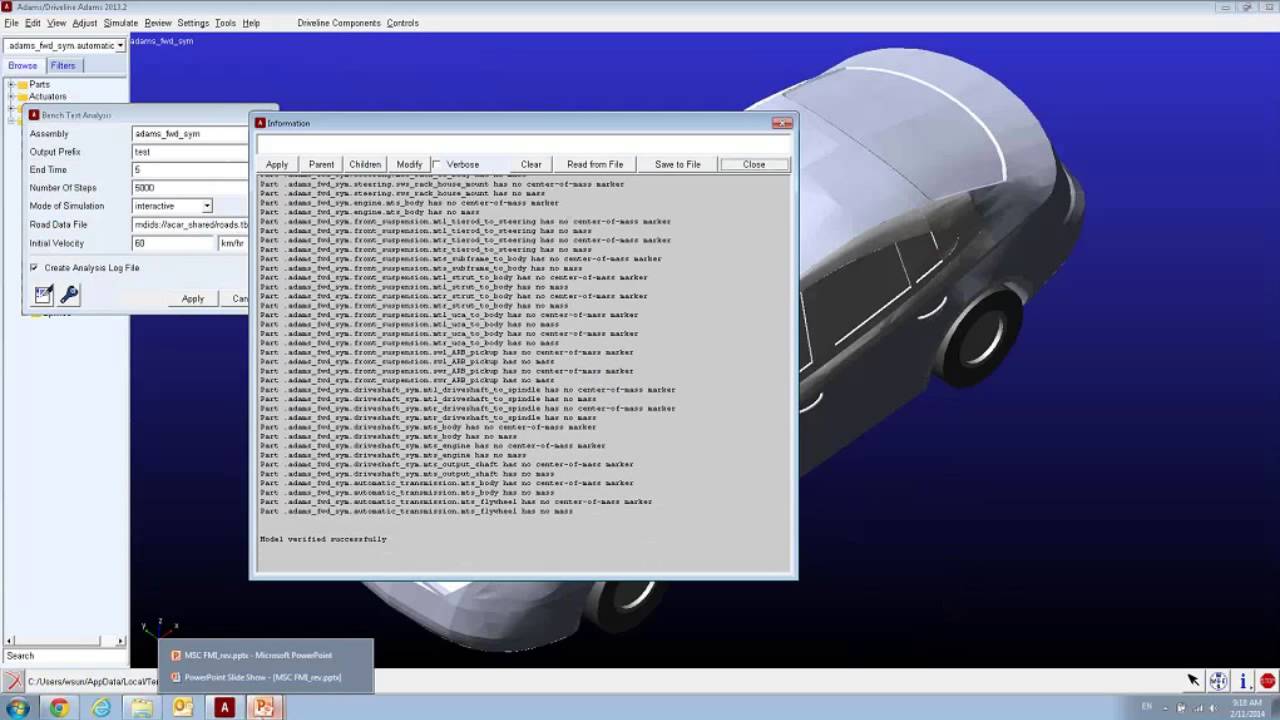This screenshot has width=1280, height=720.
Task: Click the Save to File button
Action: click(678, 164)
